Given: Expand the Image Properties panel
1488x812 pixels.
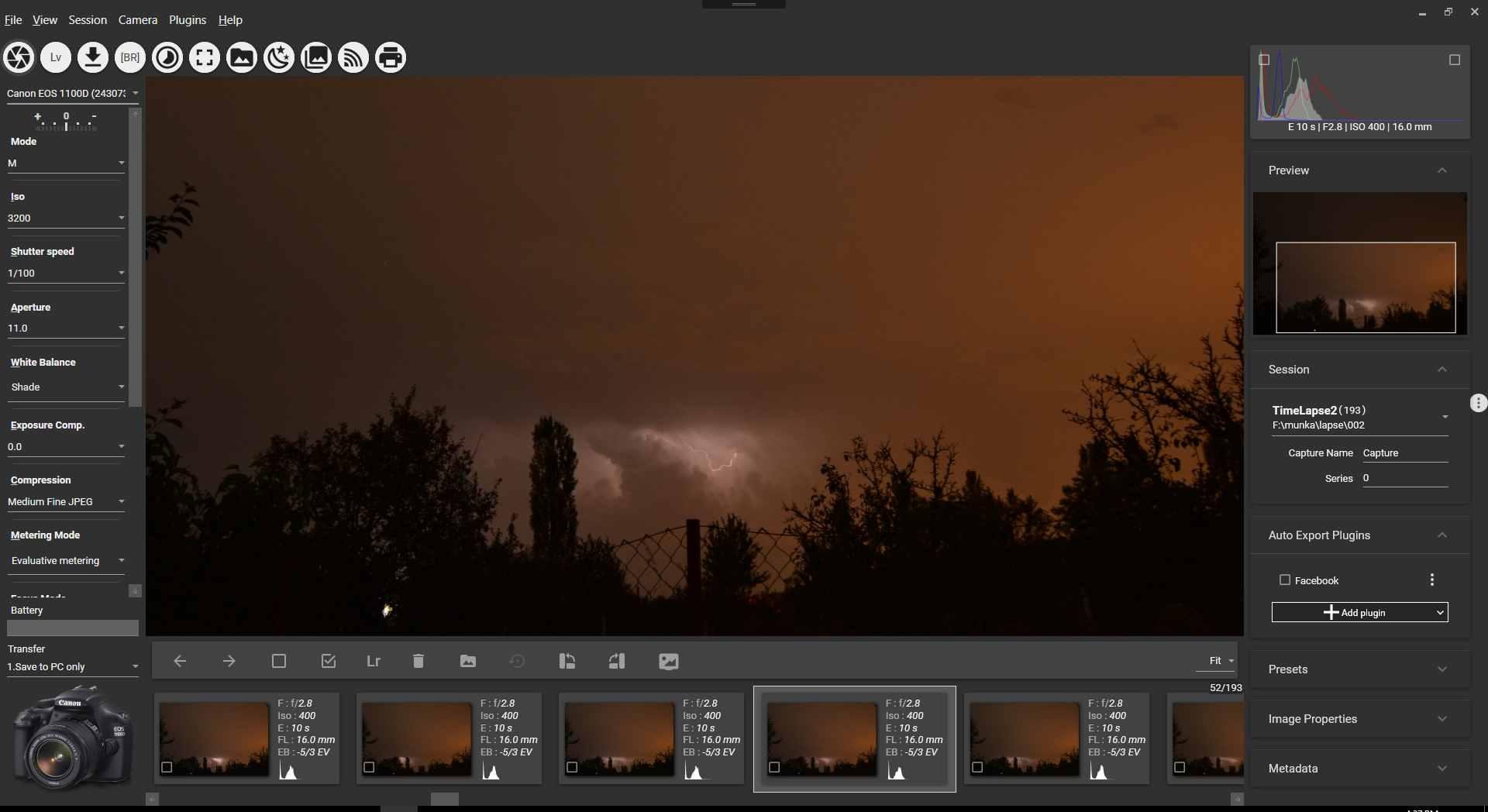Looking at the screenshot, I should click(x=1359, y=719).
